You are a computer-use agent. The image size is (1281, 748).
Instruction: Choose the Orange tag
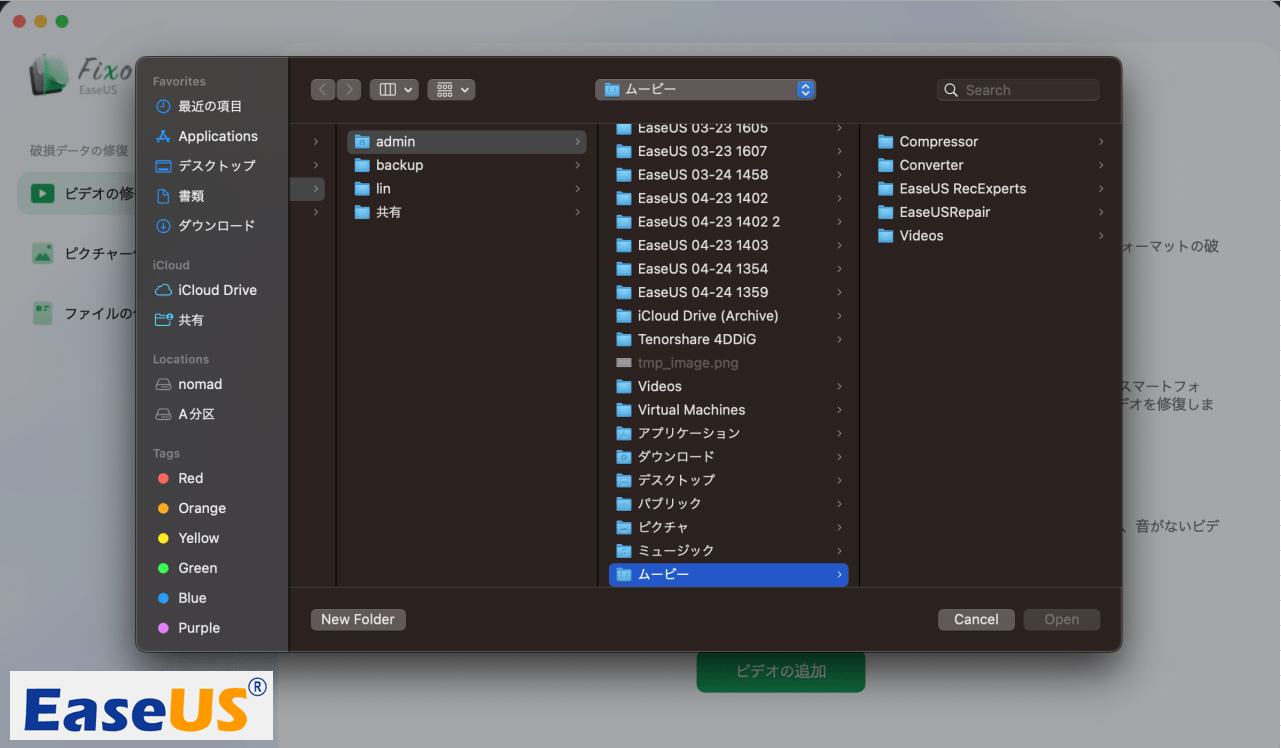click(x=192, y=508)
